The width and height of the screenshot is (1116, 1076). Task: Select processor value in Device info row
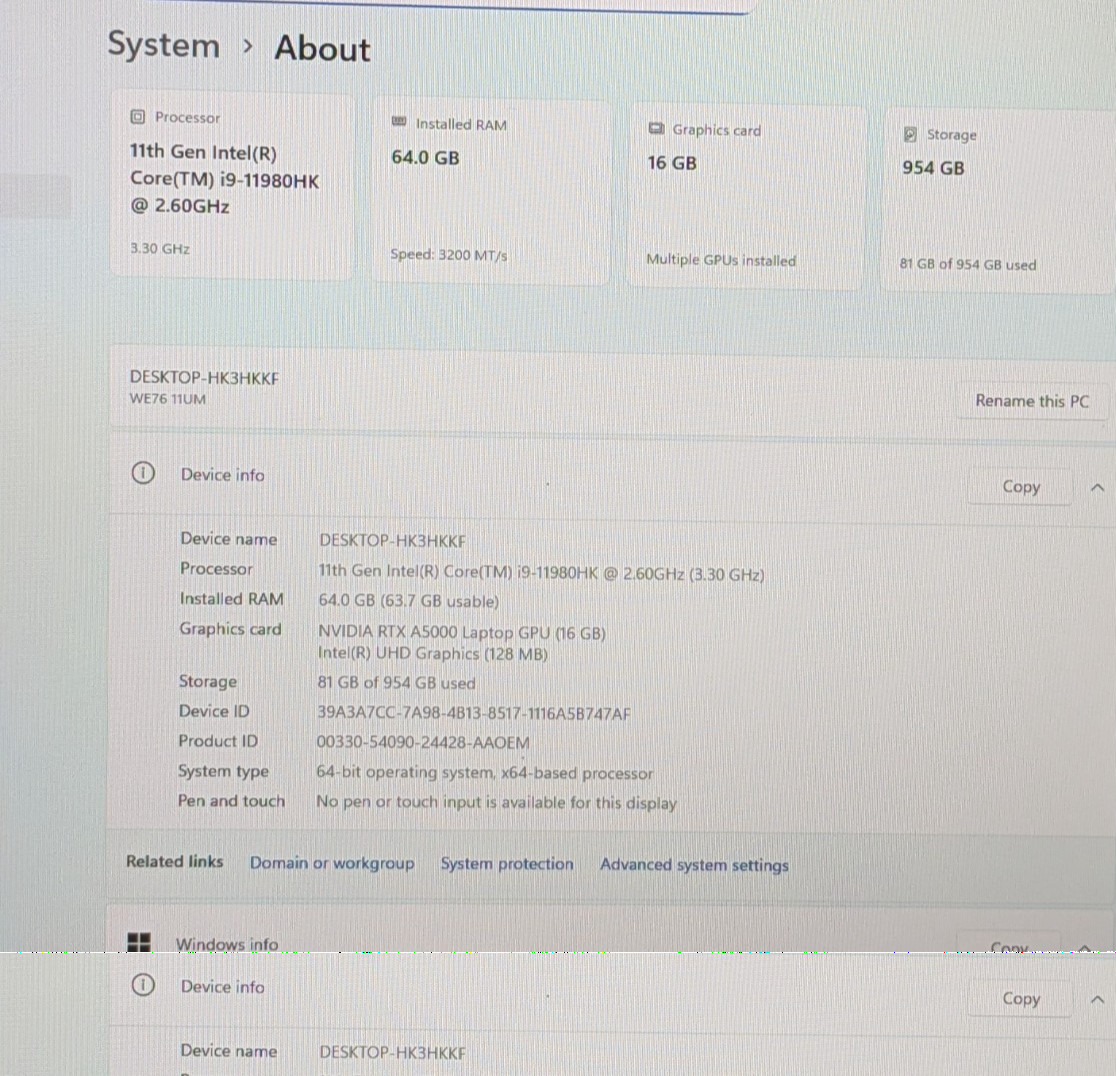541,573
